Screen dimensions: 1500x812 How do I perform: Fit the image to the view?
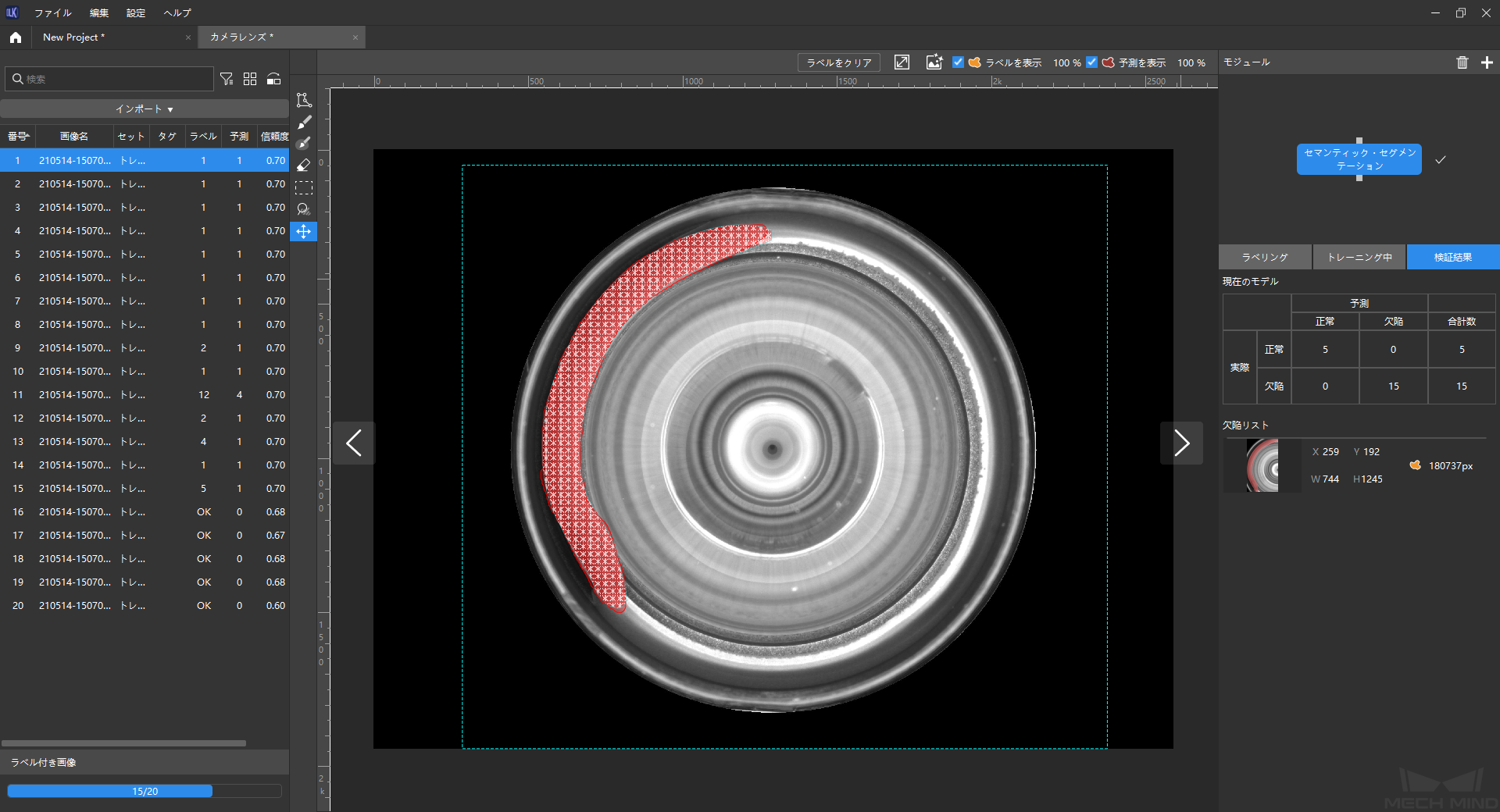coord(902,62)
